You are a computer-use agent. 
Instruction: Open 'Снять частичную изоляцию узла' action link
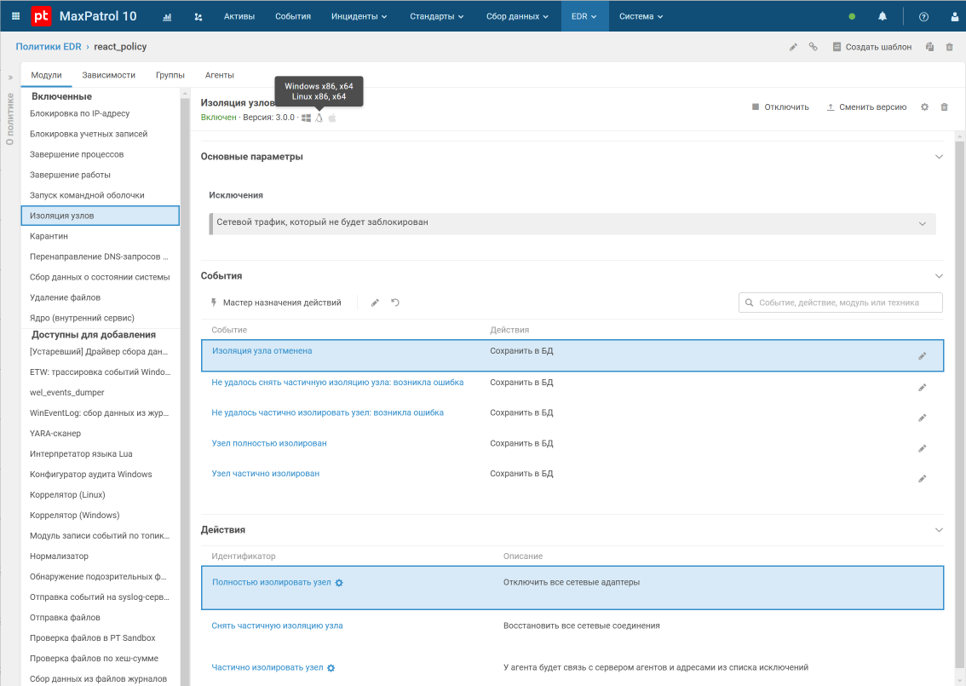[277, 626]
